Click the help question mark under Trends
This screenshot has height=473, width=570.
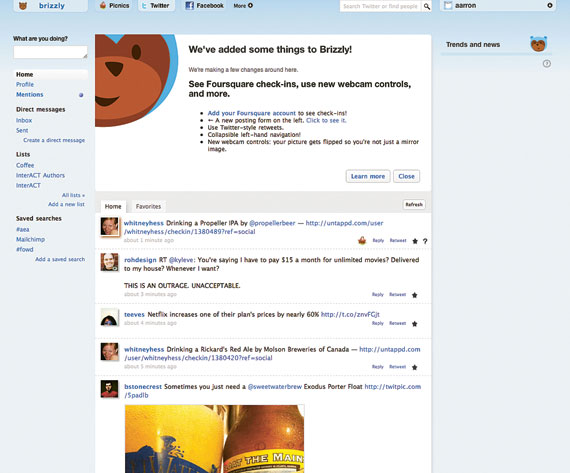(547, 64)
